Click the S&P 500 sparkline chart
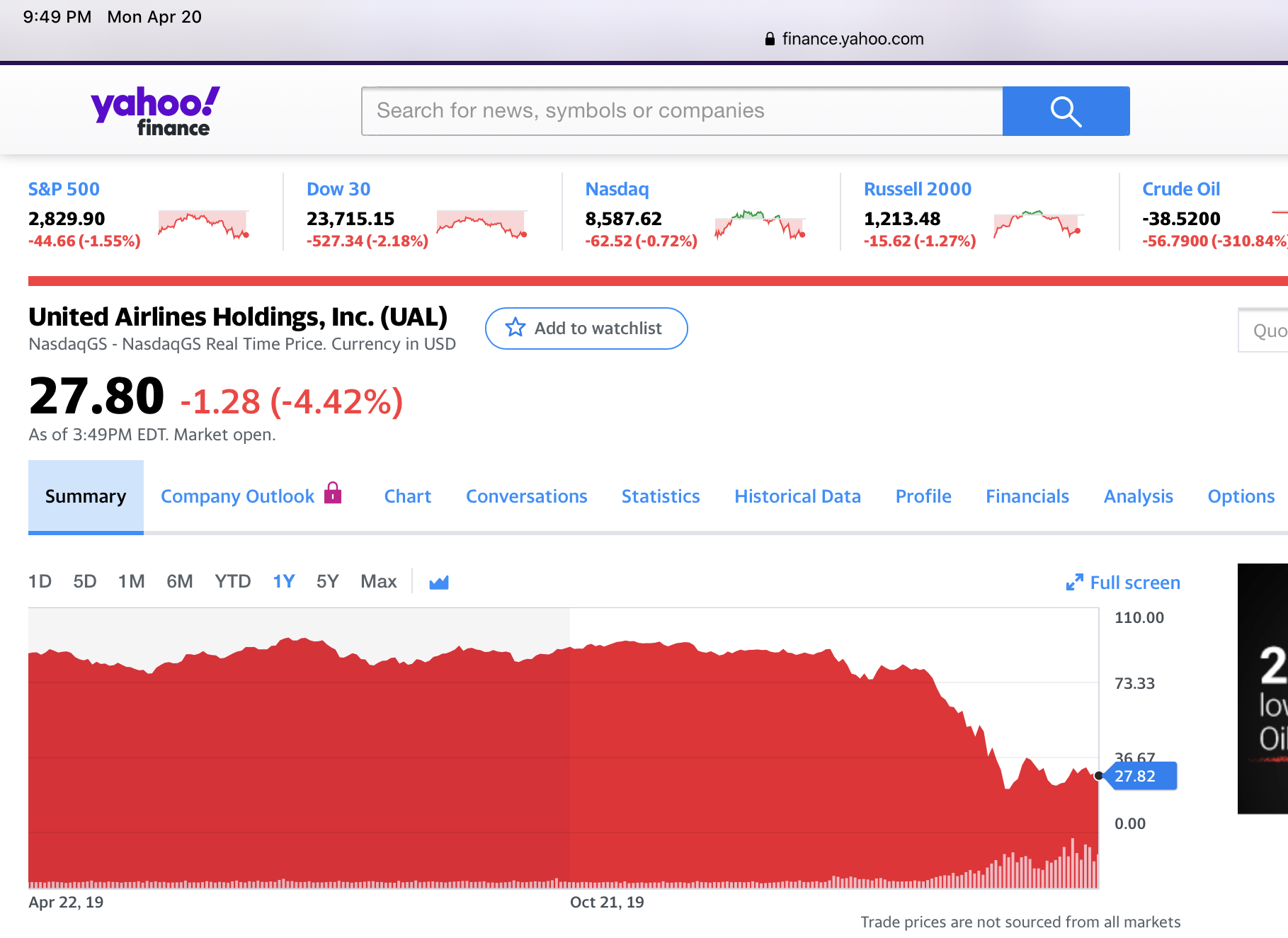The height and width of the screenshot is (938, 1288). point(203,224)
